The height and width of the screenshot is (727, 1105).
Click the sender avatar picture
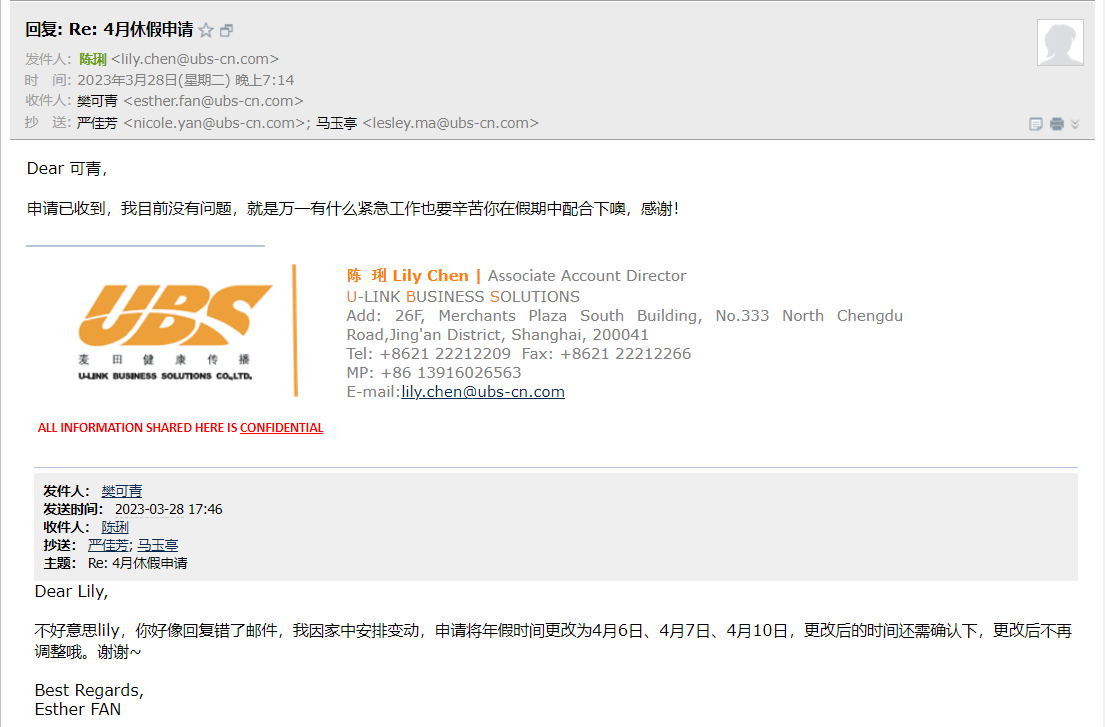coord(1060,43)
